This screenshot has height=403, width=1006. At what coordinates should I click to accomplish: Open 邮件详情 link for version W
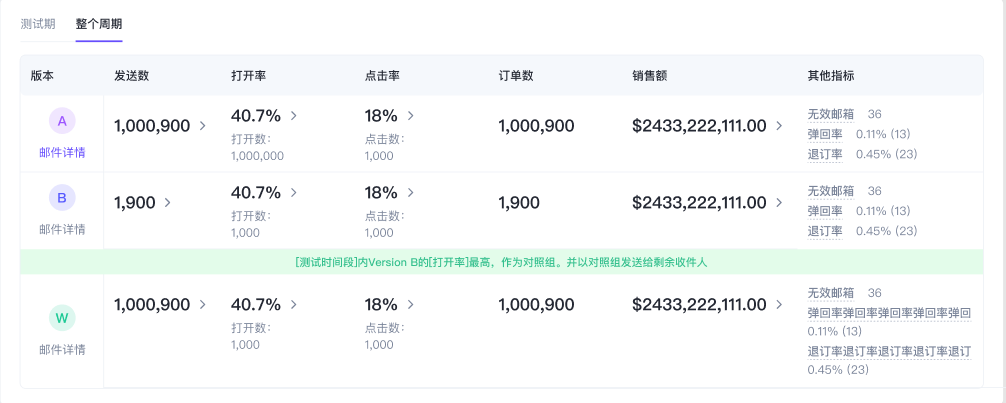click(62, 349)
